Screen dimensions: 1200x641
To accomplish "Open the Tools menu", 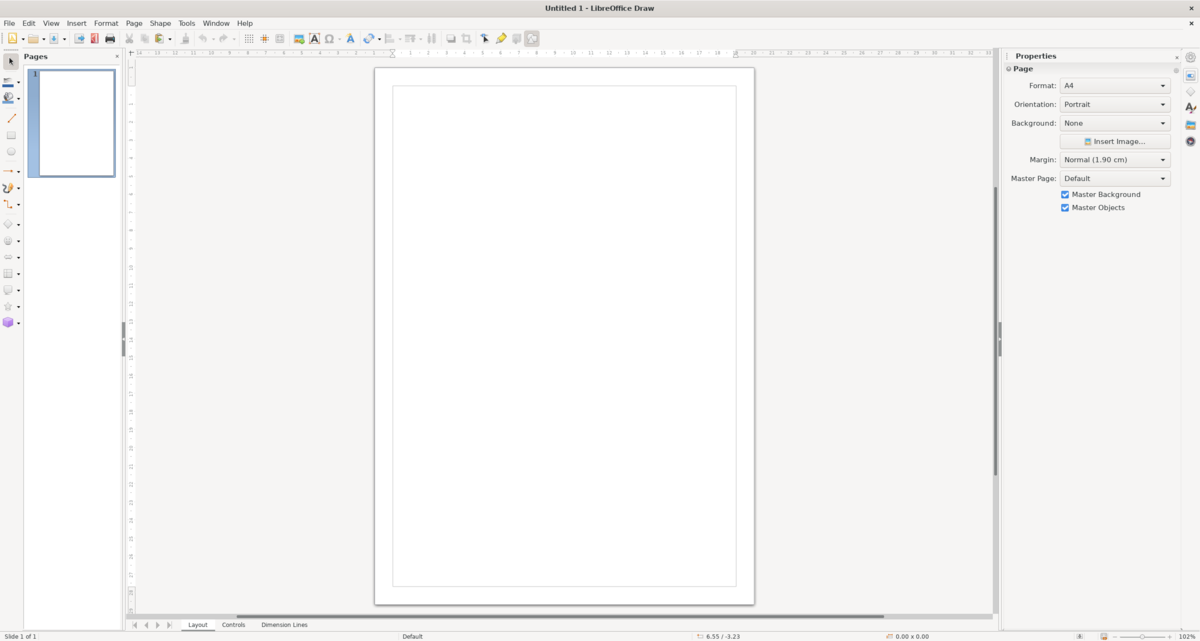I will coord(187,23).
